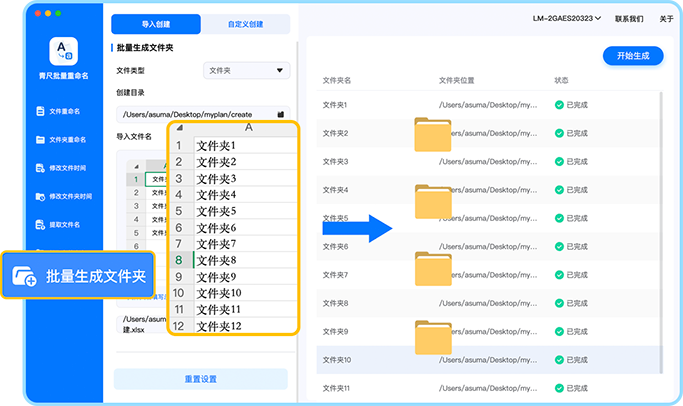Viewport: 683px width, 406px height.
Task: Click the browse folder icon beside 创建目录 path
Action: click(281, 115)
